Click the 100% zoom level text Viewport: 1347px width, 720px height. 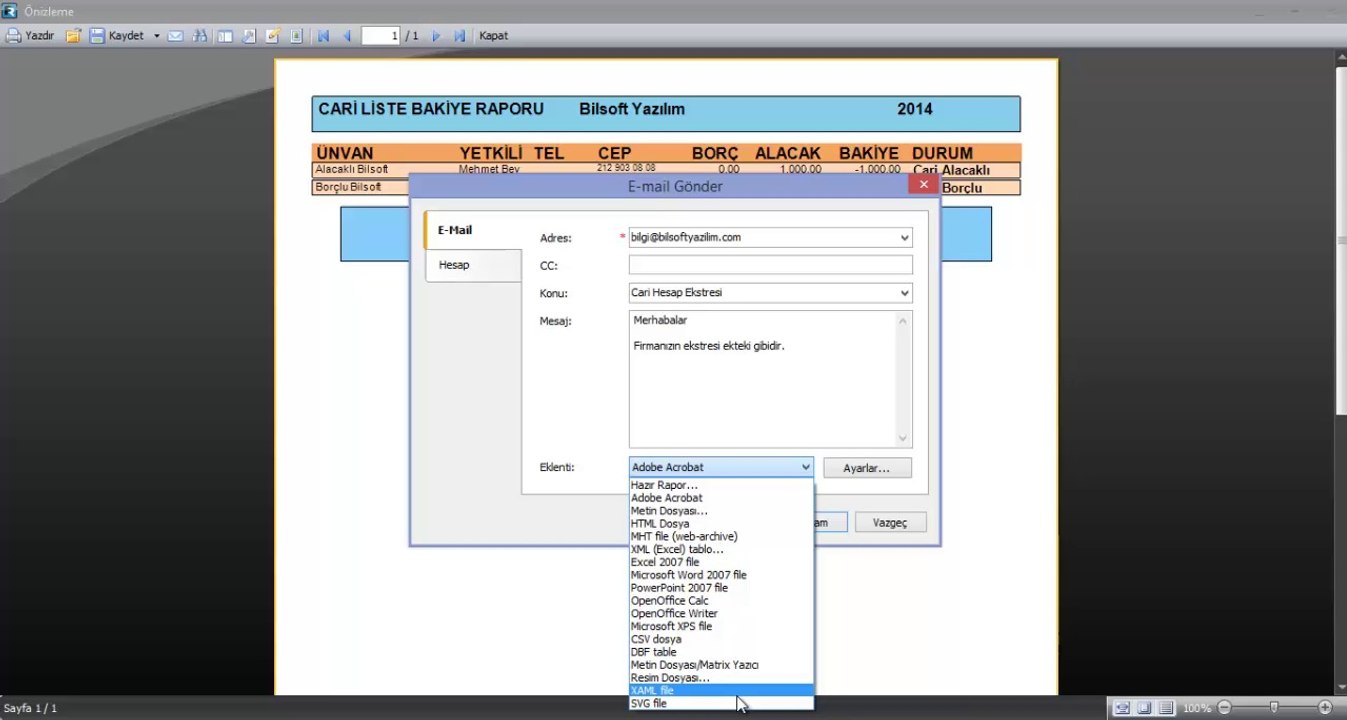[1197, 708]
